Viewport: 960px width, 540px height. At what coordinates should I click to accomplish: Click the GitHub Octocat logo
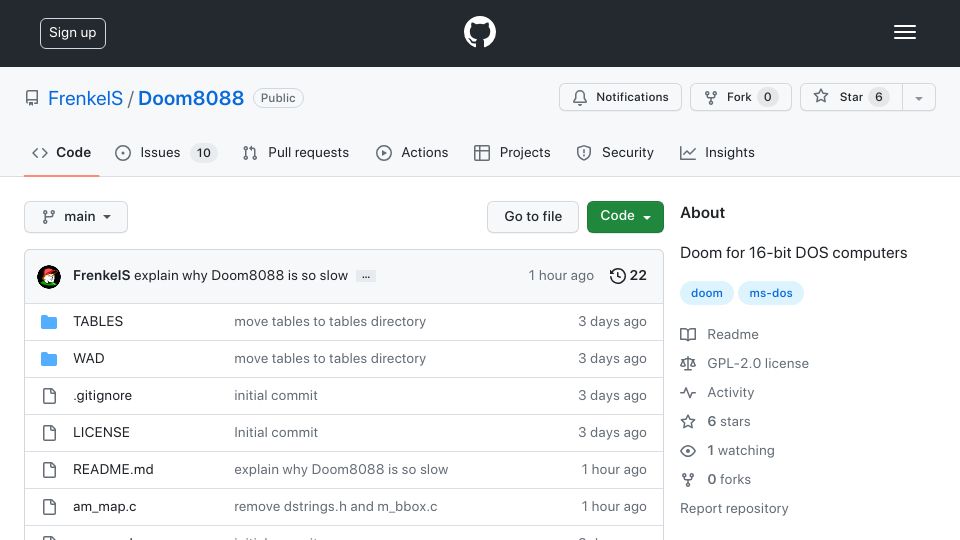click(x=479, y=32)
